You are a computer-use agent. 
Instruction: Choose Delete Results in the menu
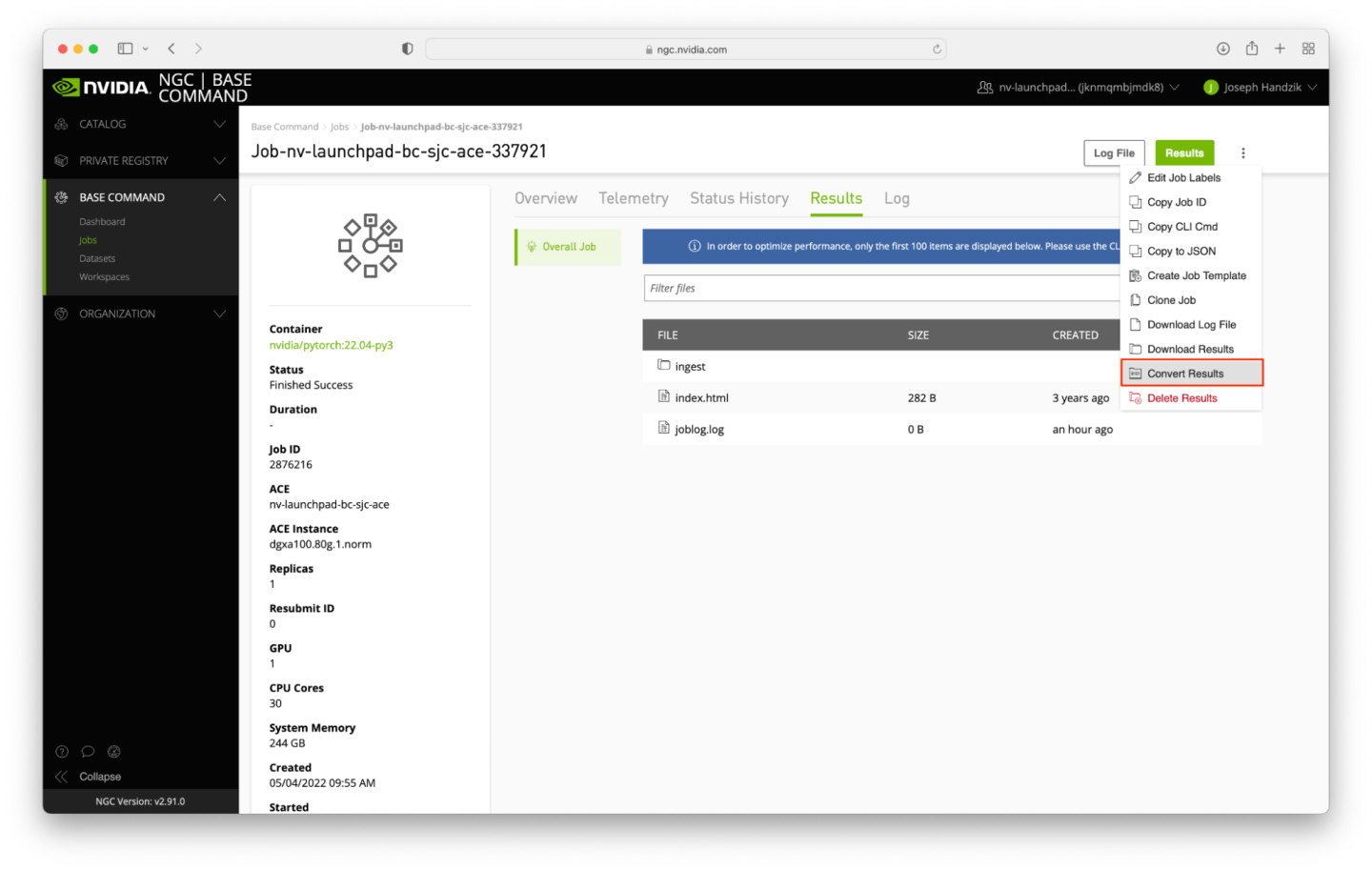(x=1181, y=398)
